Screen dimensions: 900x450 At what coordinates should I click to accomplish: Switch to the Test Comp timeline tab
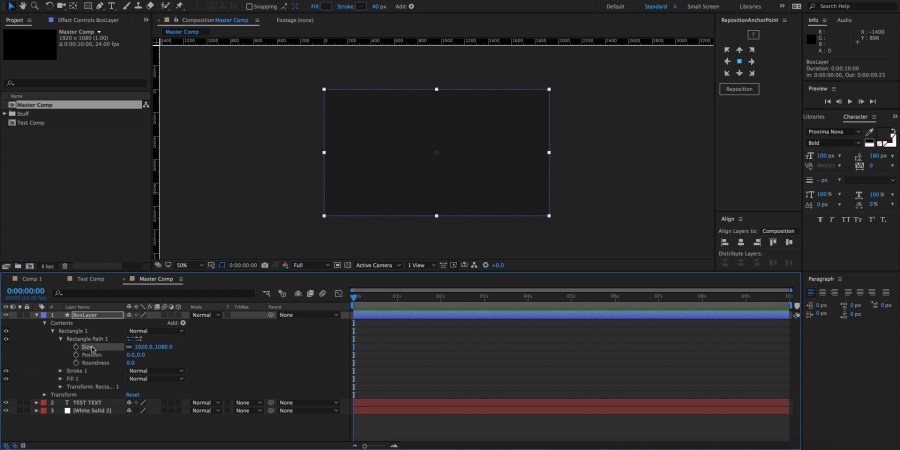[x=91, y=279]
